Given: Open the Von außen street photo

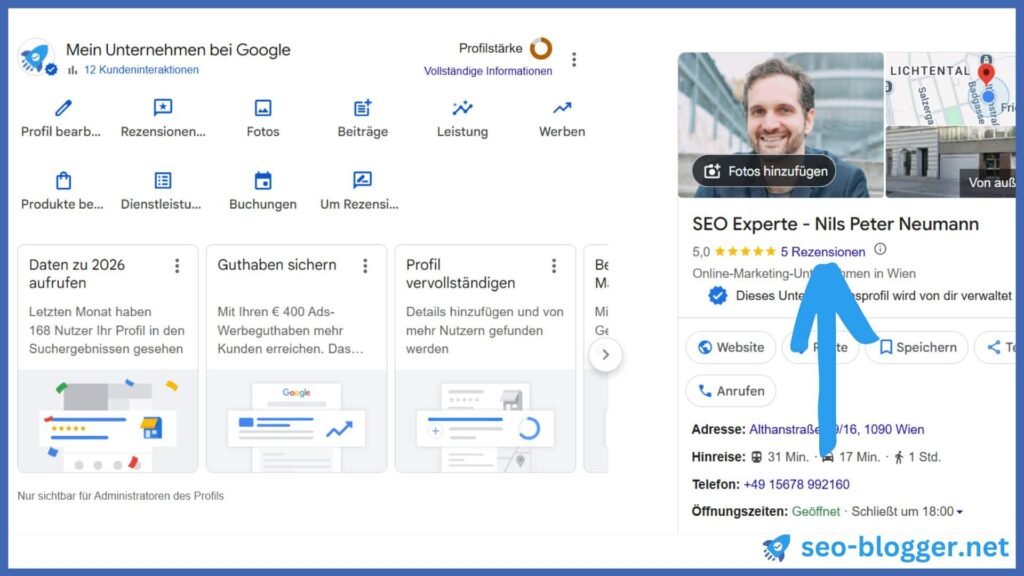Looking at the screenshot, I should pos(950,163).
